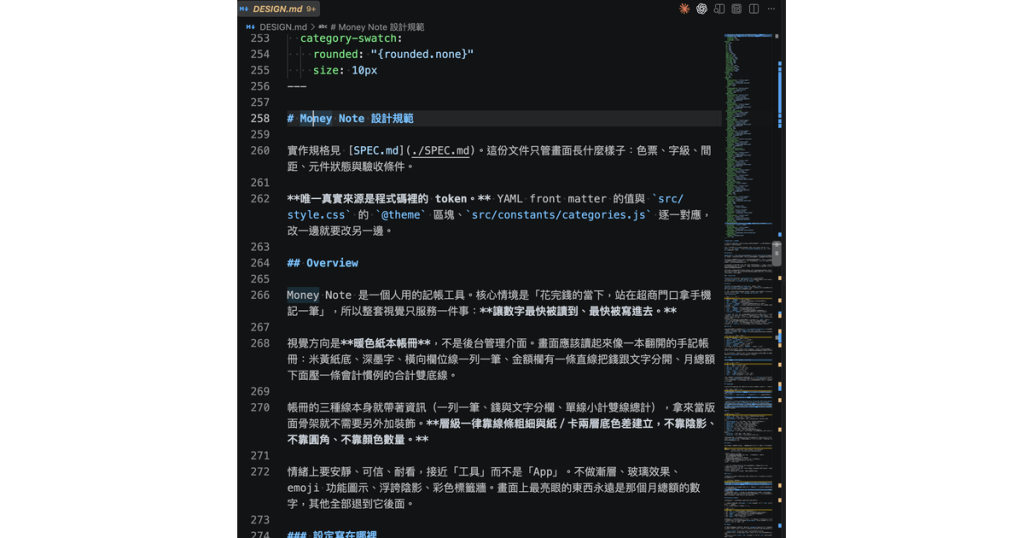Image resolution: width=1024 pixels, height=538 pixels.
Task: Click the Markdown icon on DESIGN.md tab
Action: (x=244, y=8)
